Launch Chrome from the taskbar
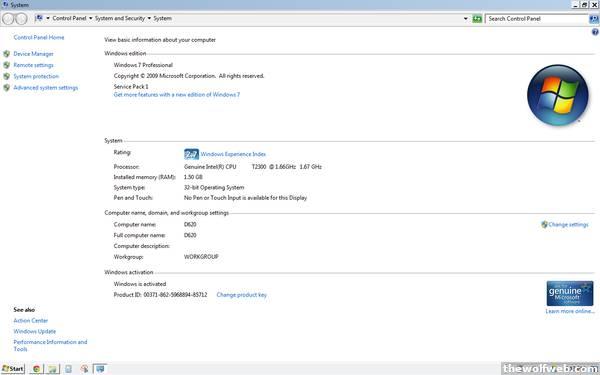Viewport: 600px width, 375px height. (36, 369)
